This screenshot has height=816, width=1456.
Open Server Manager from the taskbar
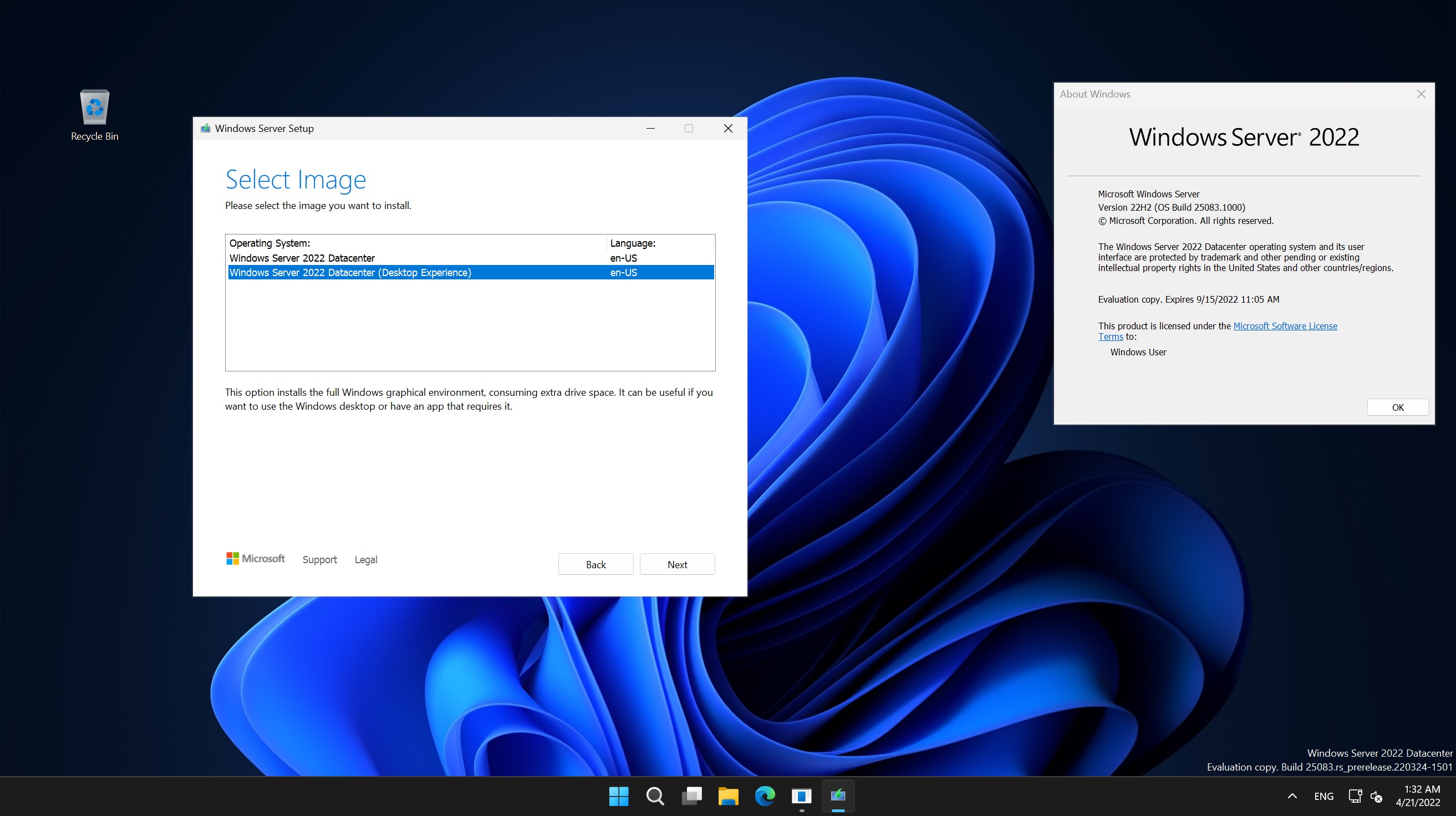coord(802,796)
